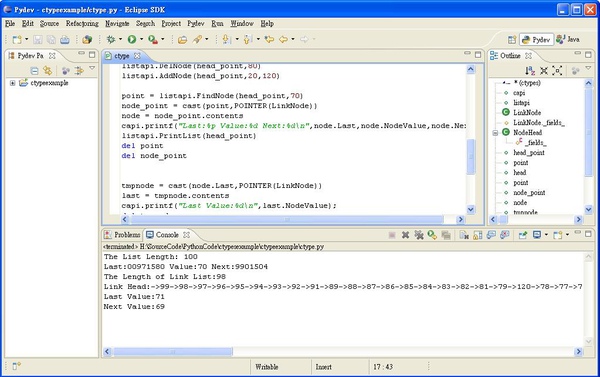Viewport: 600px width, 377px height.
Task: Close the Outline view tab
Action: [528, 56]
